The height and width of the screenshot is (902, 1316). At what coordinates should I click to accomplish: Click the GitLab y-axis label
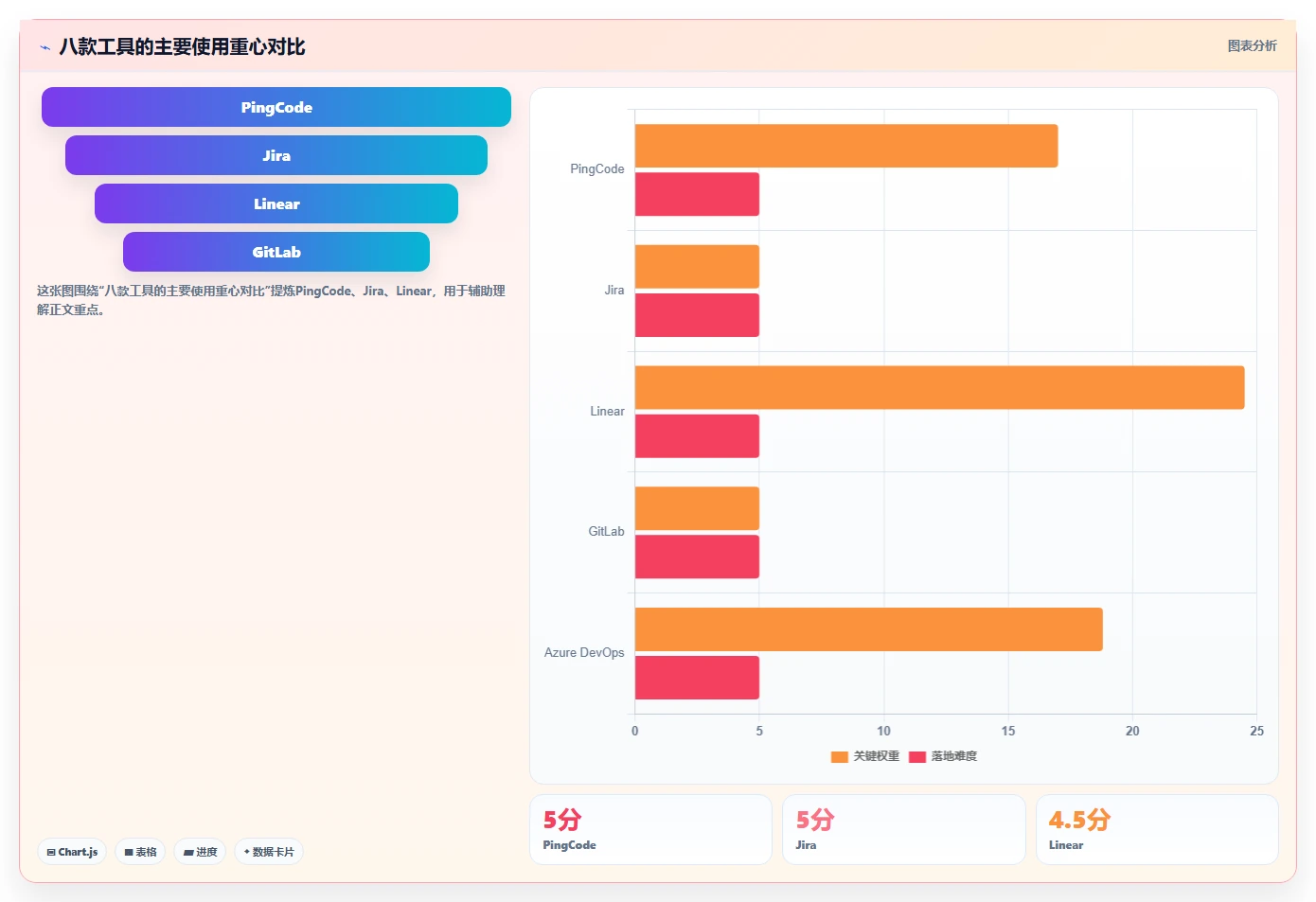coord(606,532)
